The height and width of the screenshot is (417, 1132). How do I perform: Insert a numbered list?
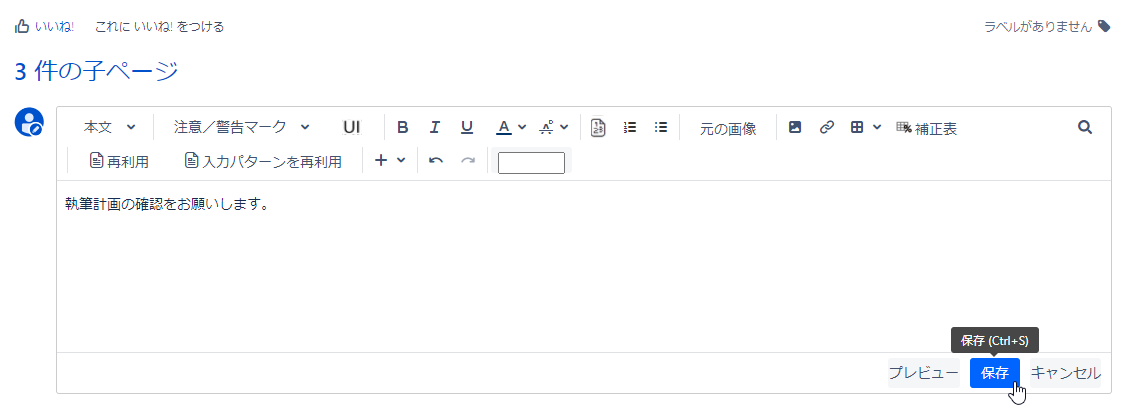point(630,128)
